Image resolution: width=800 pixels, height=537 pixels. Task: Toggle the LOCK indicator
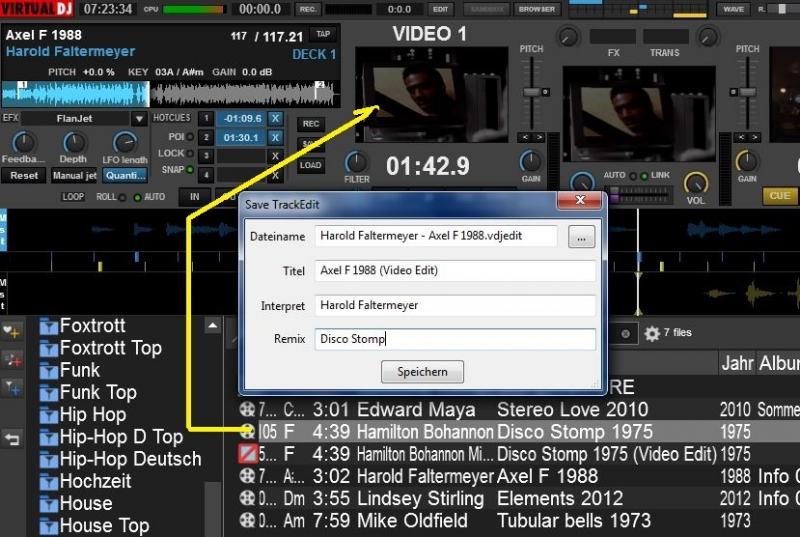click(x=190, y=154)
